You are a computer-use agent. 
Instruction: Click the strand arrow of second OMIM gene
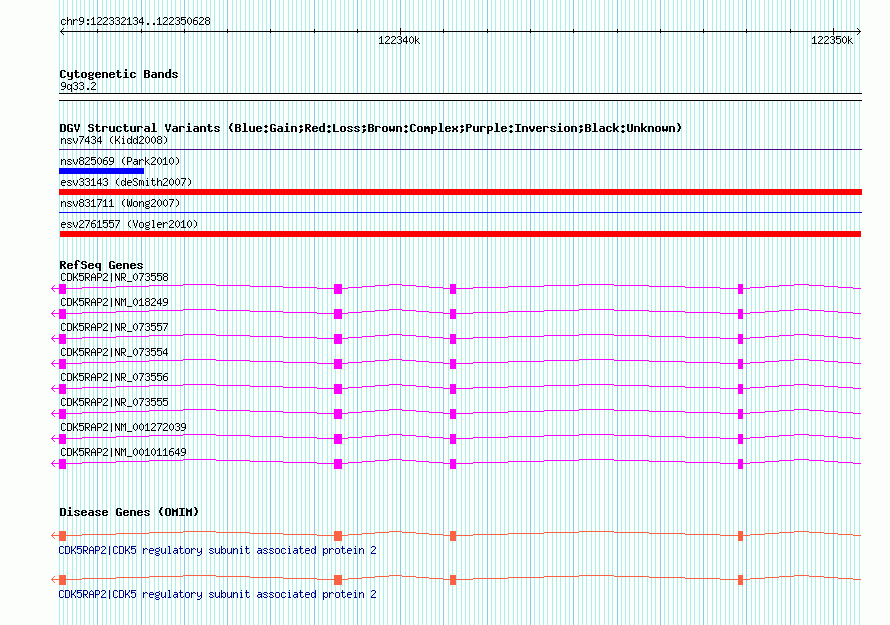click(54, 580)
